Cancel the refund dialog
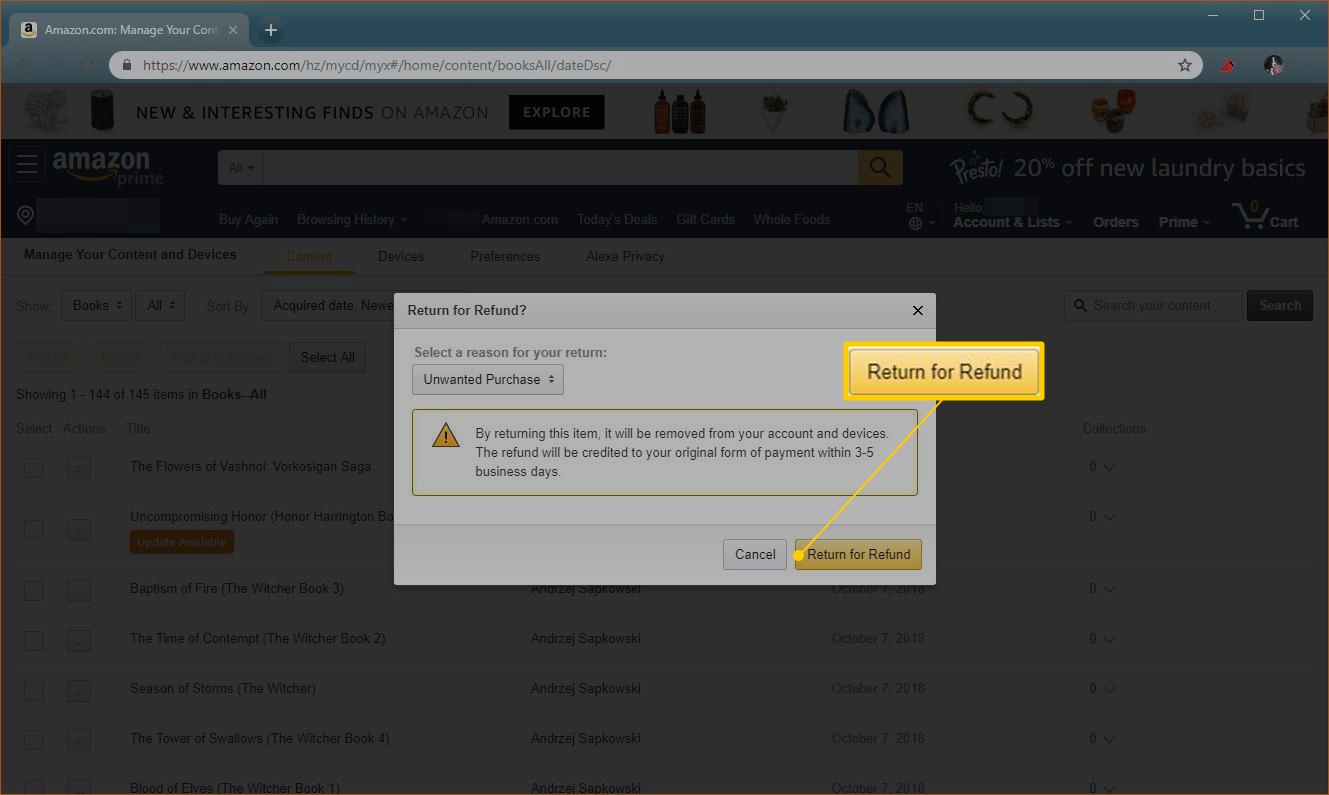 755,554
